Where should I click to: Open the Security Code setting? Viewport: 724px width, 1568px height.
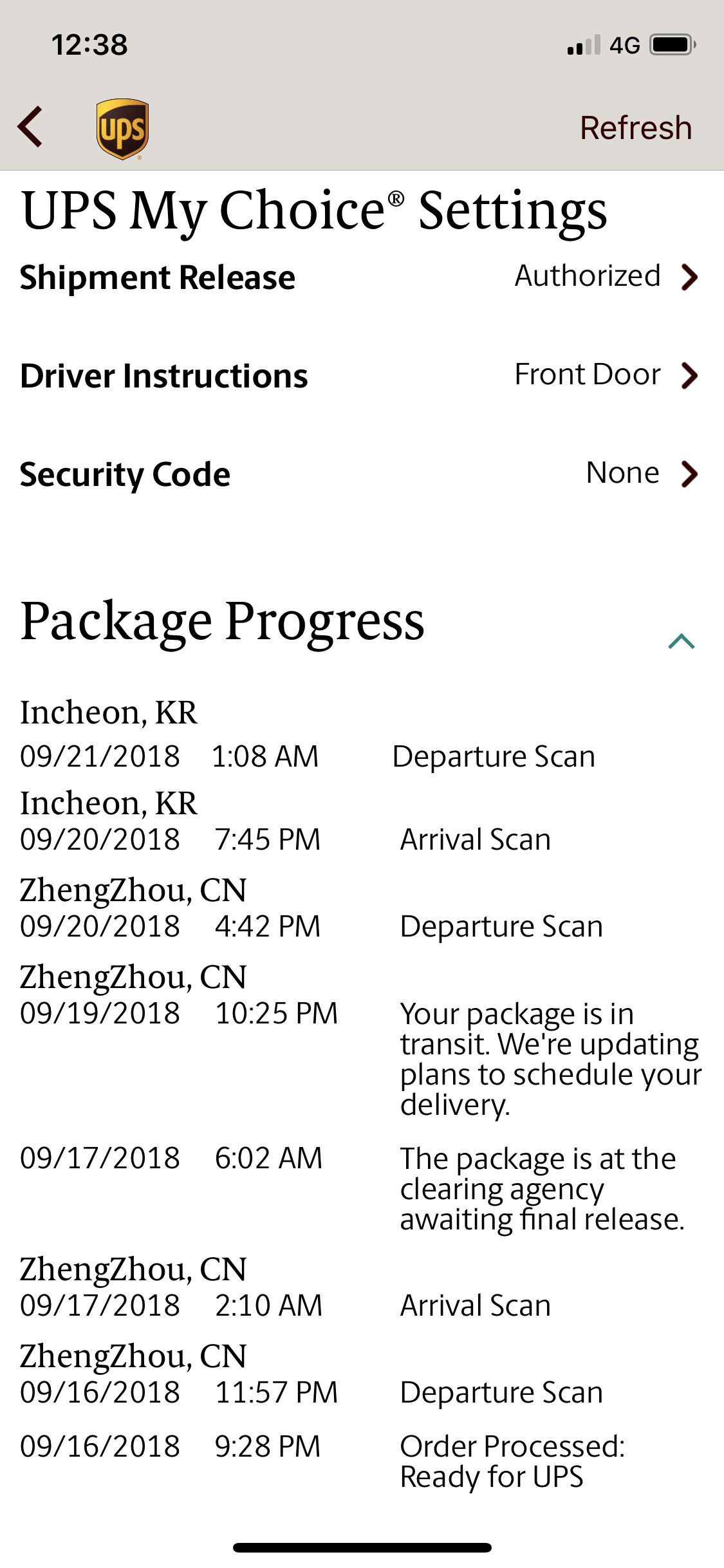[x=362, y=474]
